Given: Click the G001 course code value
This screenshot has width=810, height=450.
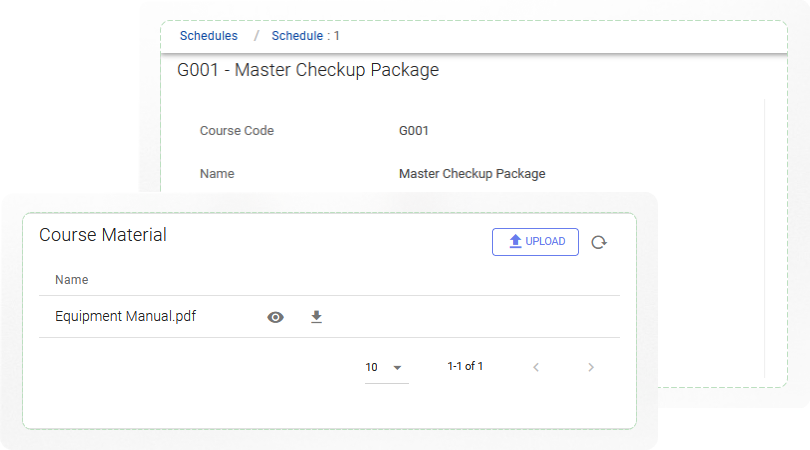Looking at the screenshot, I should (414, 131).
